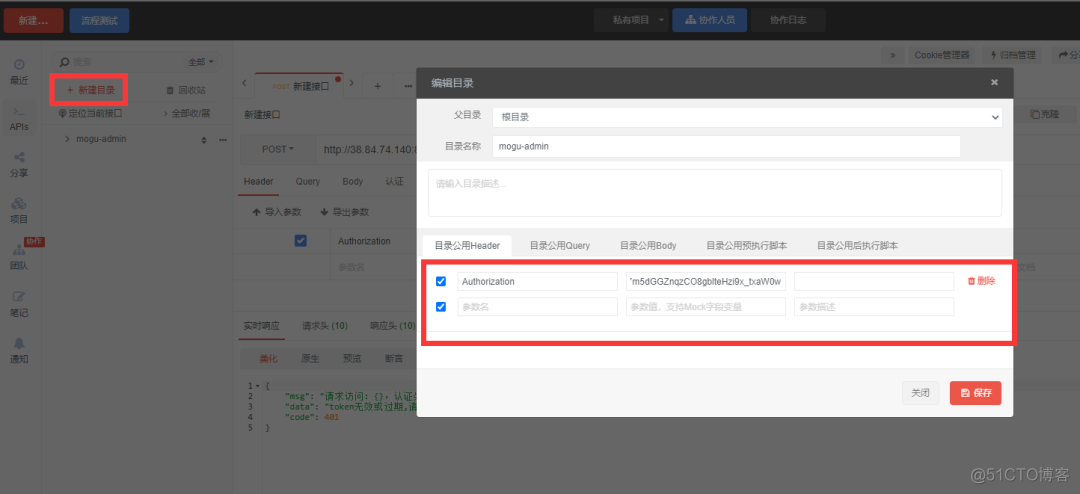Screen dimensions: 1080x494
Task: Click the 回收站 recycle bin
Action: [185, 90]
